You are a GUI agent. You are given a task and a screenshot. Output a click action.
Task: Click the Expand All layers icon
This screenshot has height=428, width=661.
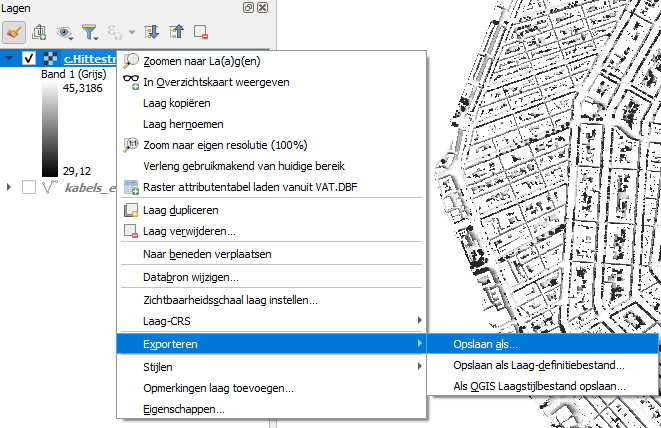point(151,32)
